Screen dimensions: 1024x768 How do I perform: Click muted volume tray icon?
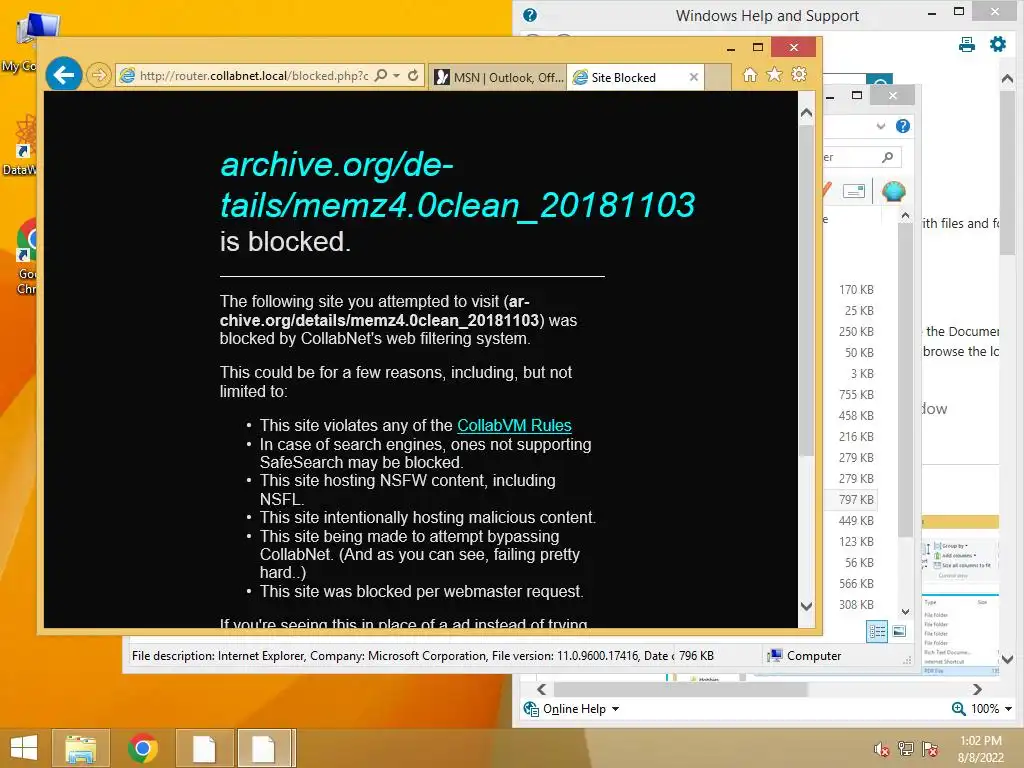pyautogui.click(x=882, y=749)
